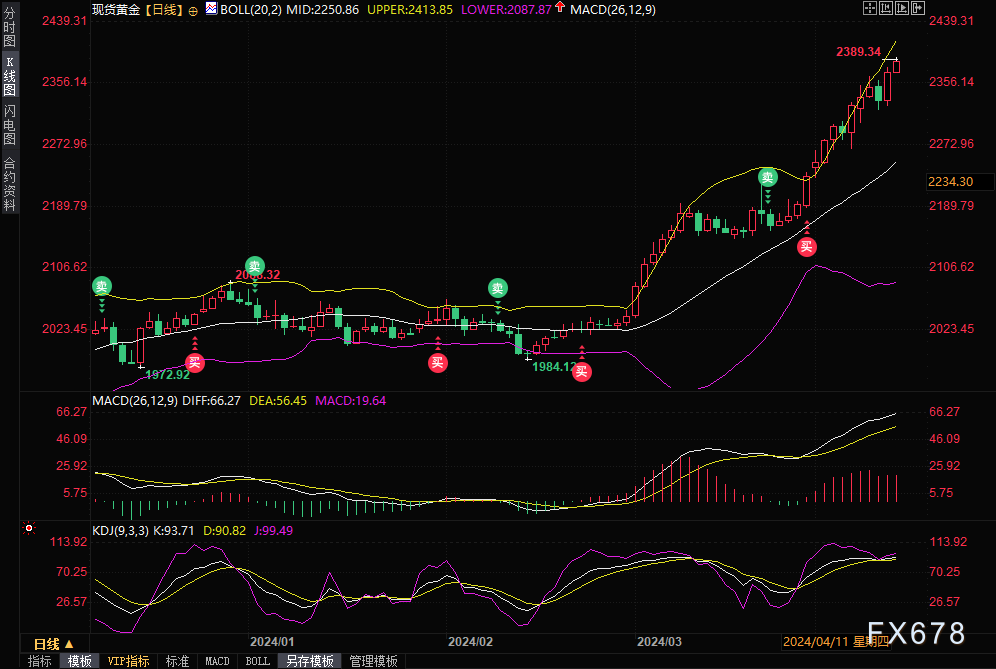
Task: Click the green 卖 marker near 2024/04 peak
Action: [x=767, y=177]
